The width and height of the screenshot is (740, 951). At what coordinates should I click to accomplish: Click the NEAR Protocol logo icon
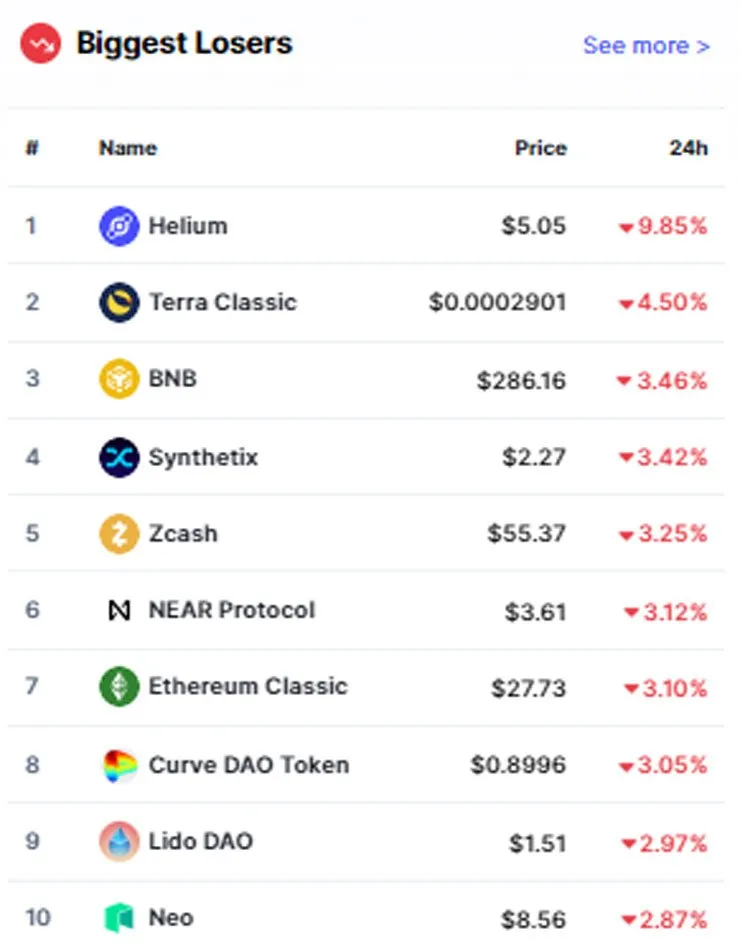(x=119, y=610)
